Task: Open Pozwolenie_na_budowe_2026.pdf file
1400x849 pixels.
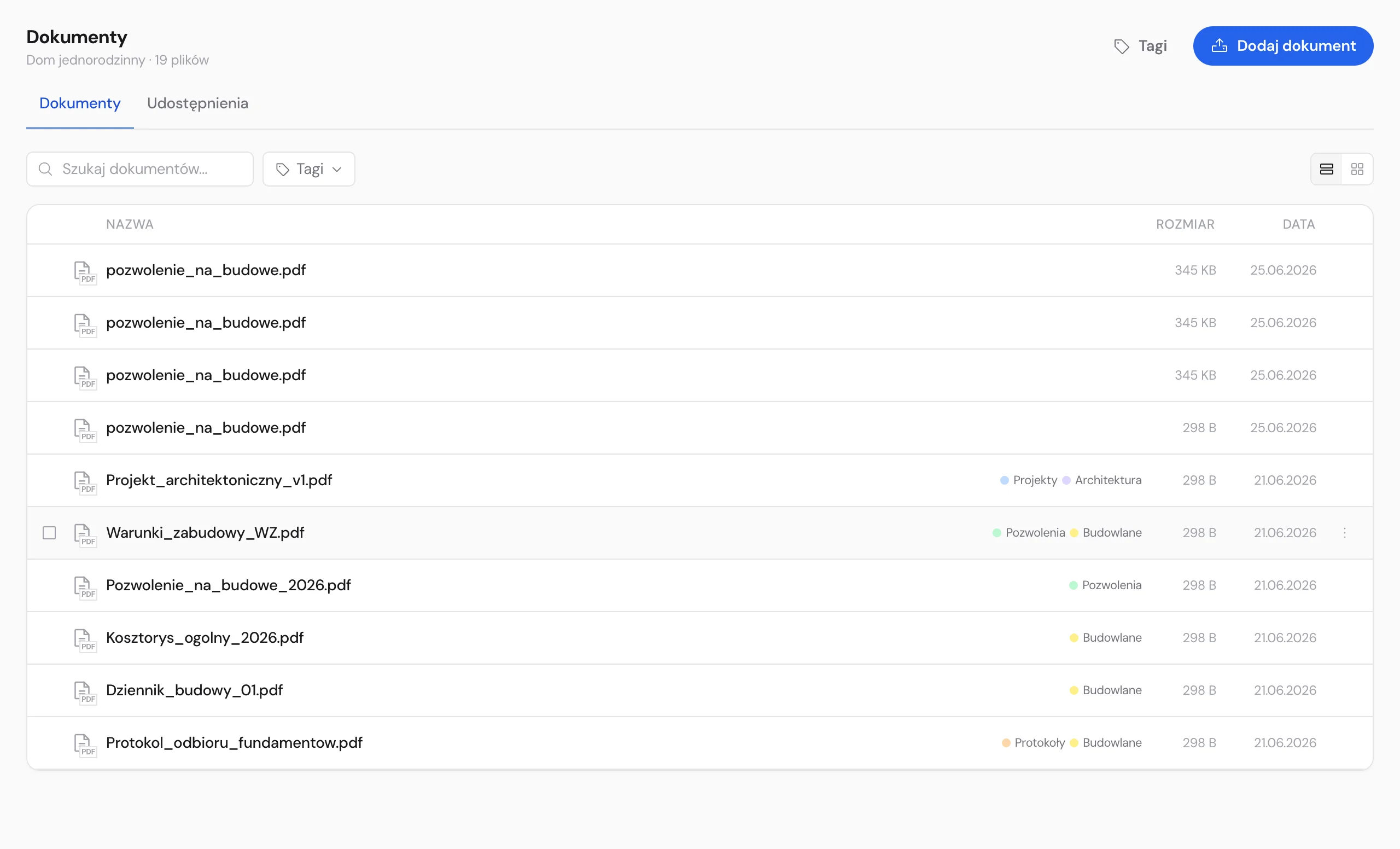Action: tap(229, 585)
